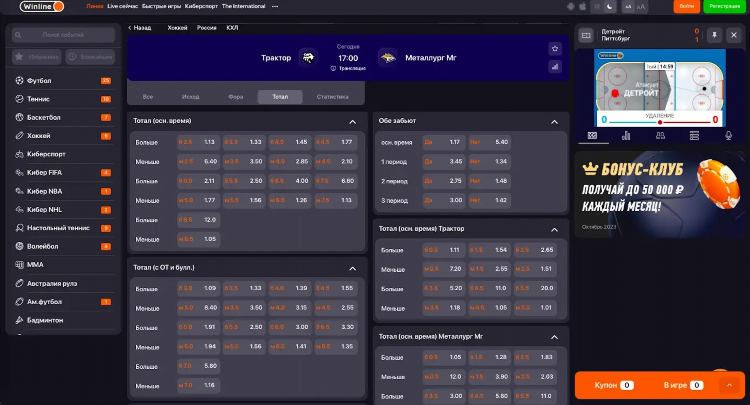Select Киберспорт in the sports sidebar

coord(63,154)
